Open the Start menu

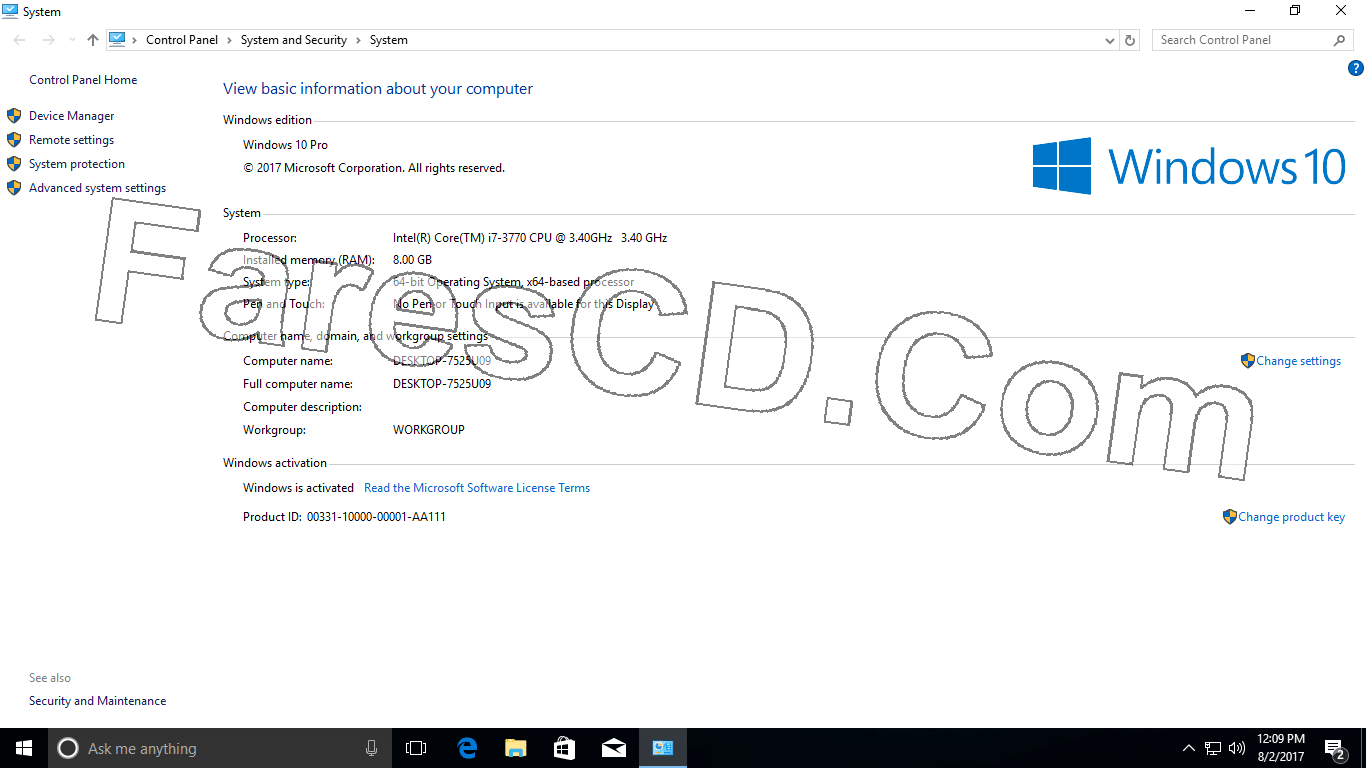(24, 748)
